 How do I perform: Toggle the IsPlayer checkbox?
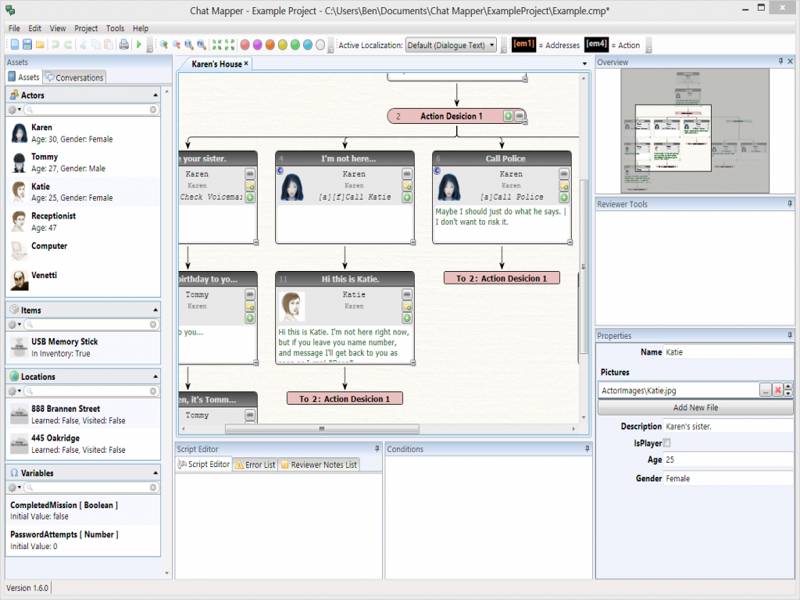667,443
